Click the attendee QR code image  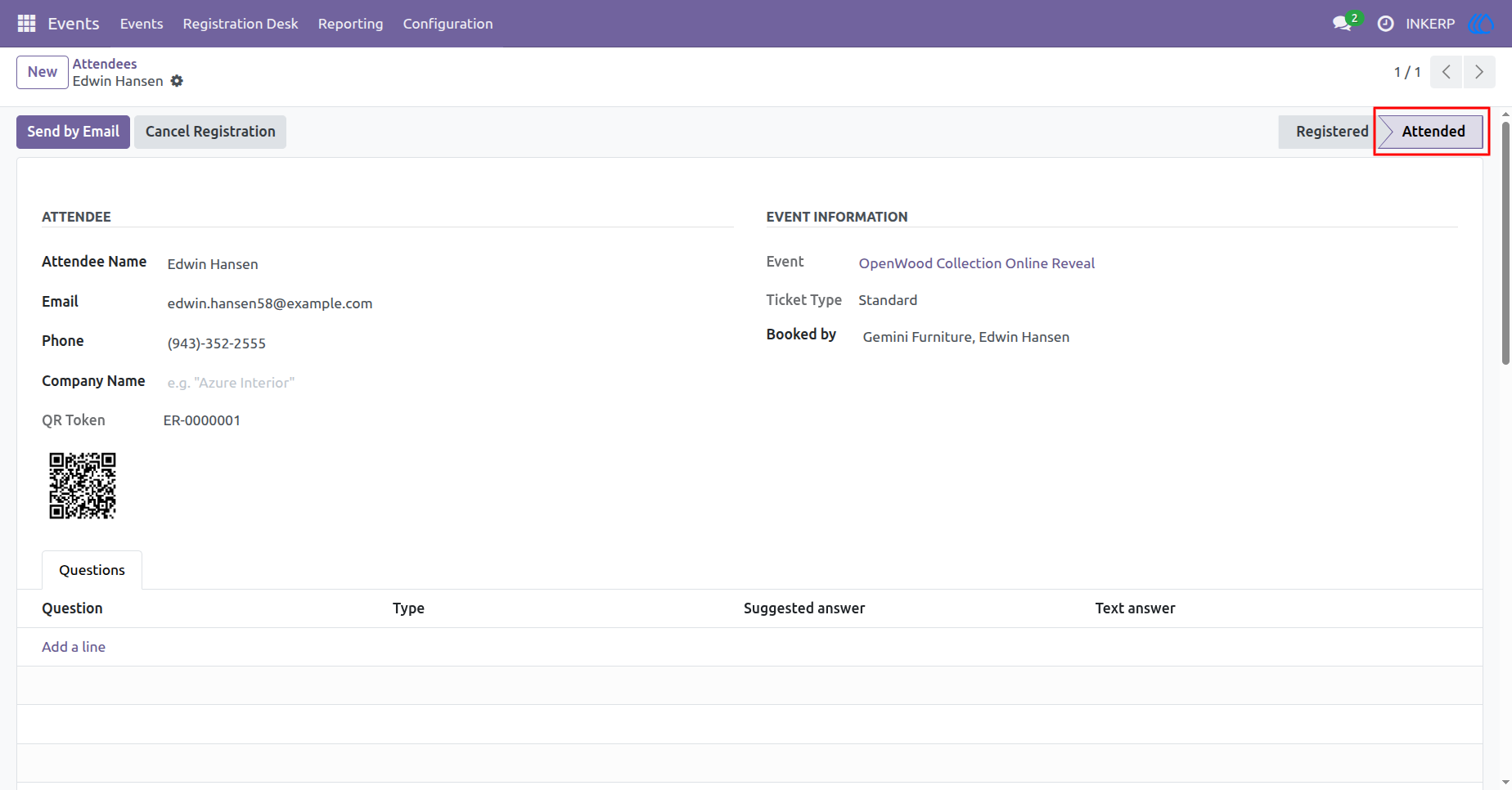coord(83,486)
